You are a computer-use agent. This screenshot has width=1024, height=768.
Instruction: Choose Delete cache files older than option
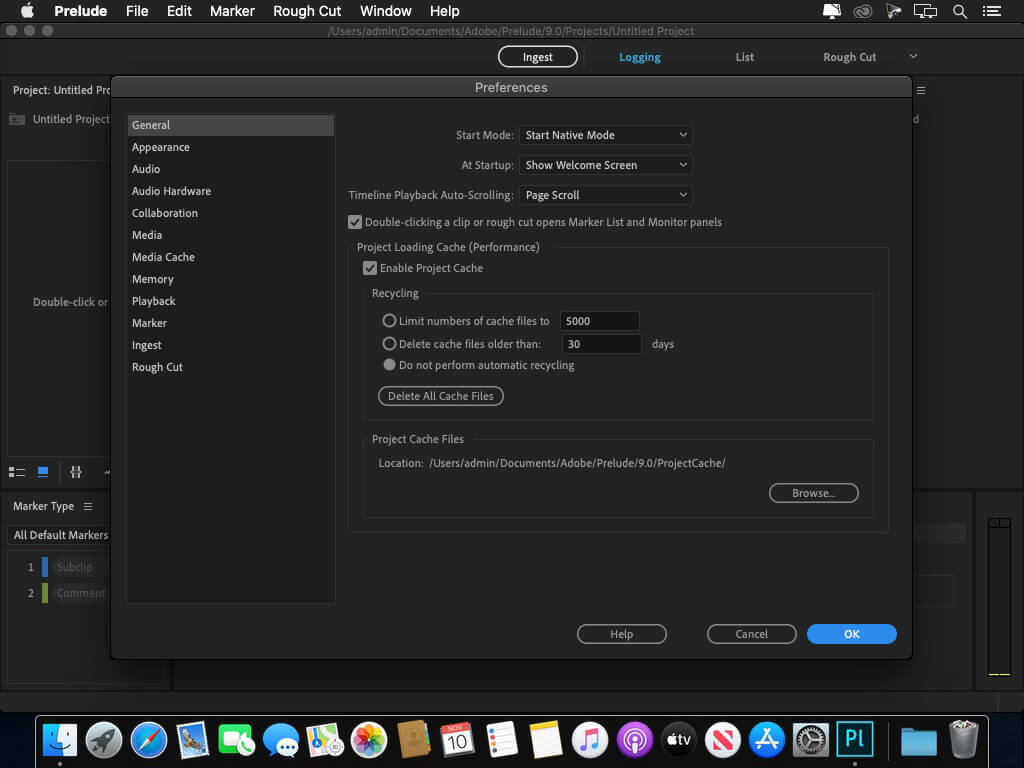point(390,344)
